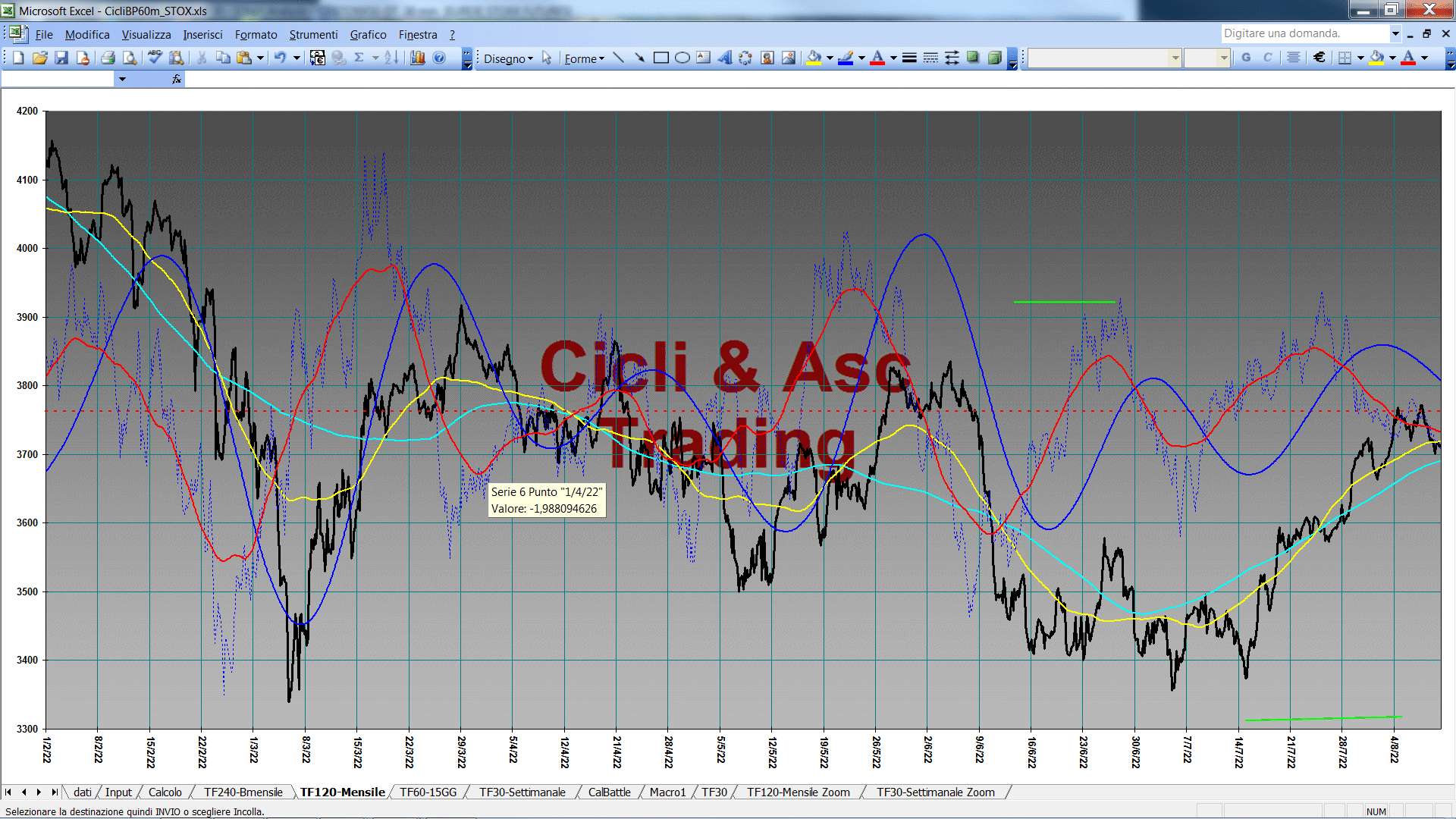1456x819 pixels.
Task: Choose Dash Style icon
Action: 930,58
